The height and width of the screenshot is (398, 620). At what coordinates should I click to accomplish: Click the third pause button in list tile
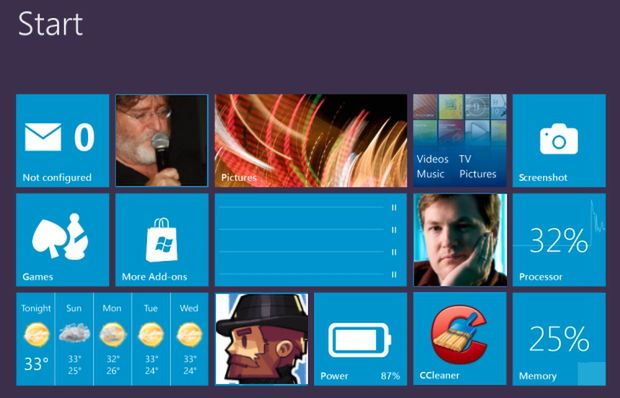394,252
